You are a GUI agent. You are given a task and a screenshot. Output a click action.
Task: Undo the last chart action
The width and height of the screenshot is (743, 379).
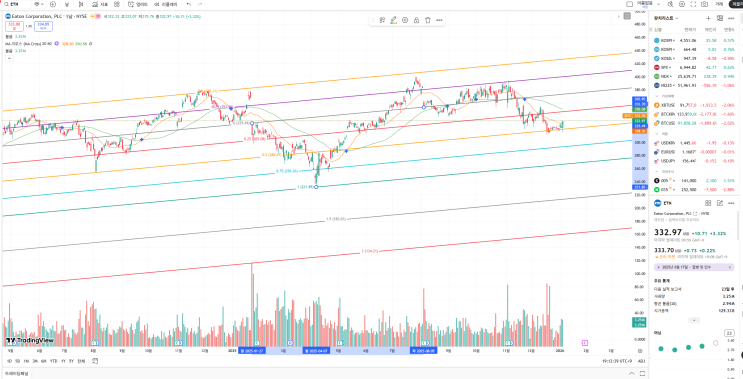tap(189, 4)
